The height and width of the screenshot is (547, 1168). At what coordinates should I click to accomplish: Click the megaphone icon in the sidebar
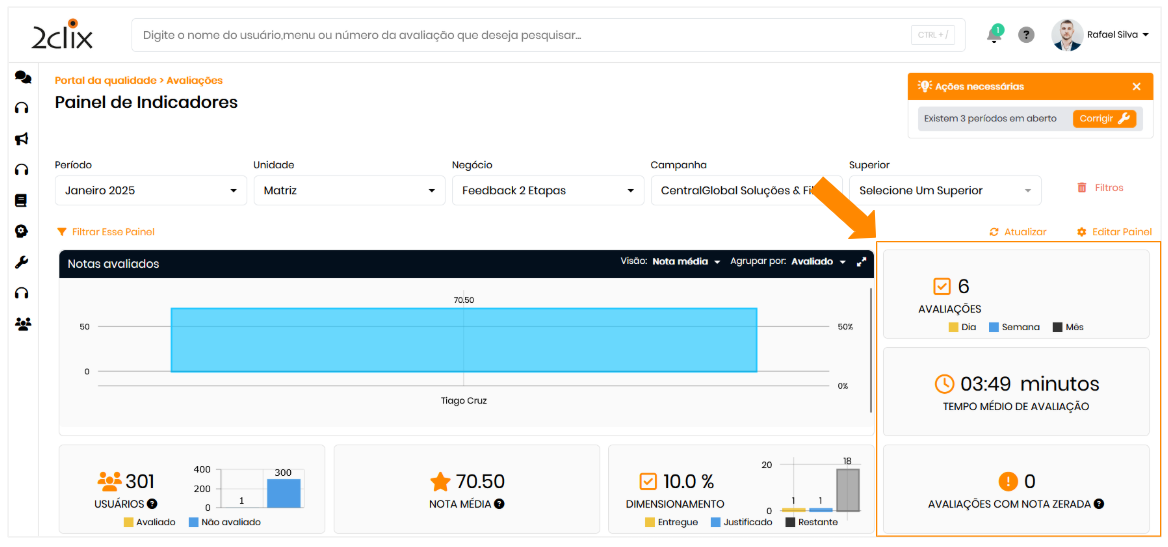22,139
